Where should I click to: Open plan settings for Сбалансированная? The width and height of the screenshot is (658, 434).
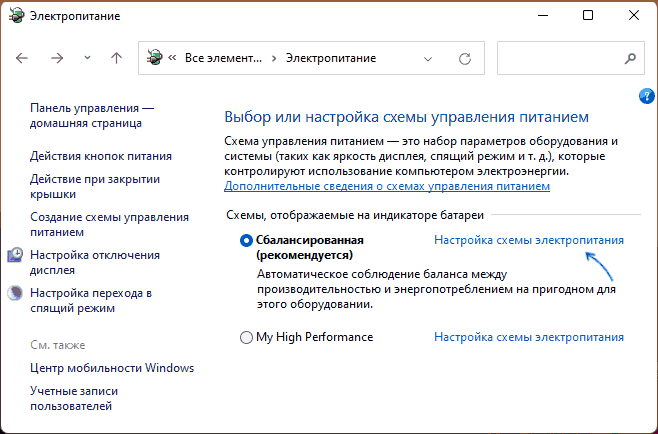point(529,240)
